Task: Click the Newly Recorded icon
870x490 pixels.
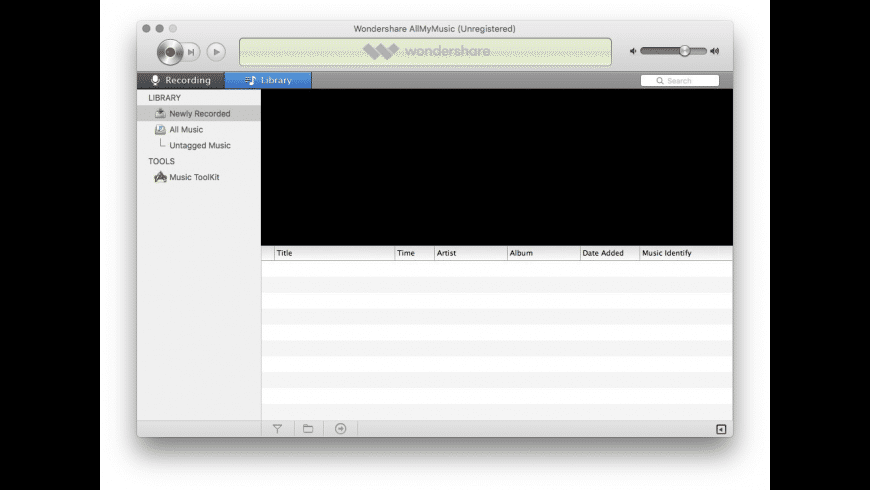Action: pyautogui.click(x=160, y=113)
